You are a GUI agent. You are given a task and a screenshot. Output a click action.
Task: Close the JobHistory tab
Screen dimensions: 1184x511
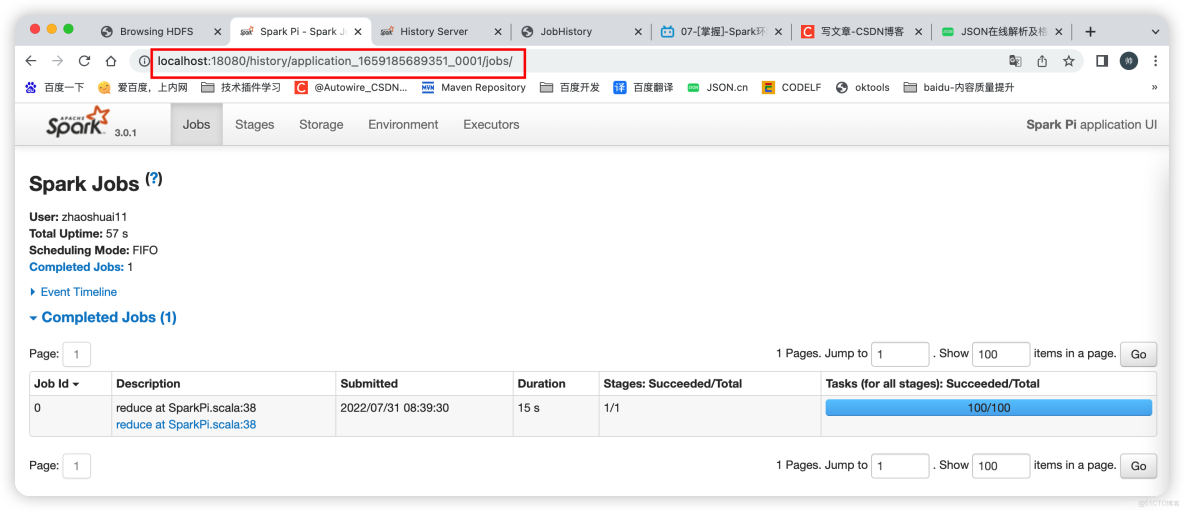(639, 32)
